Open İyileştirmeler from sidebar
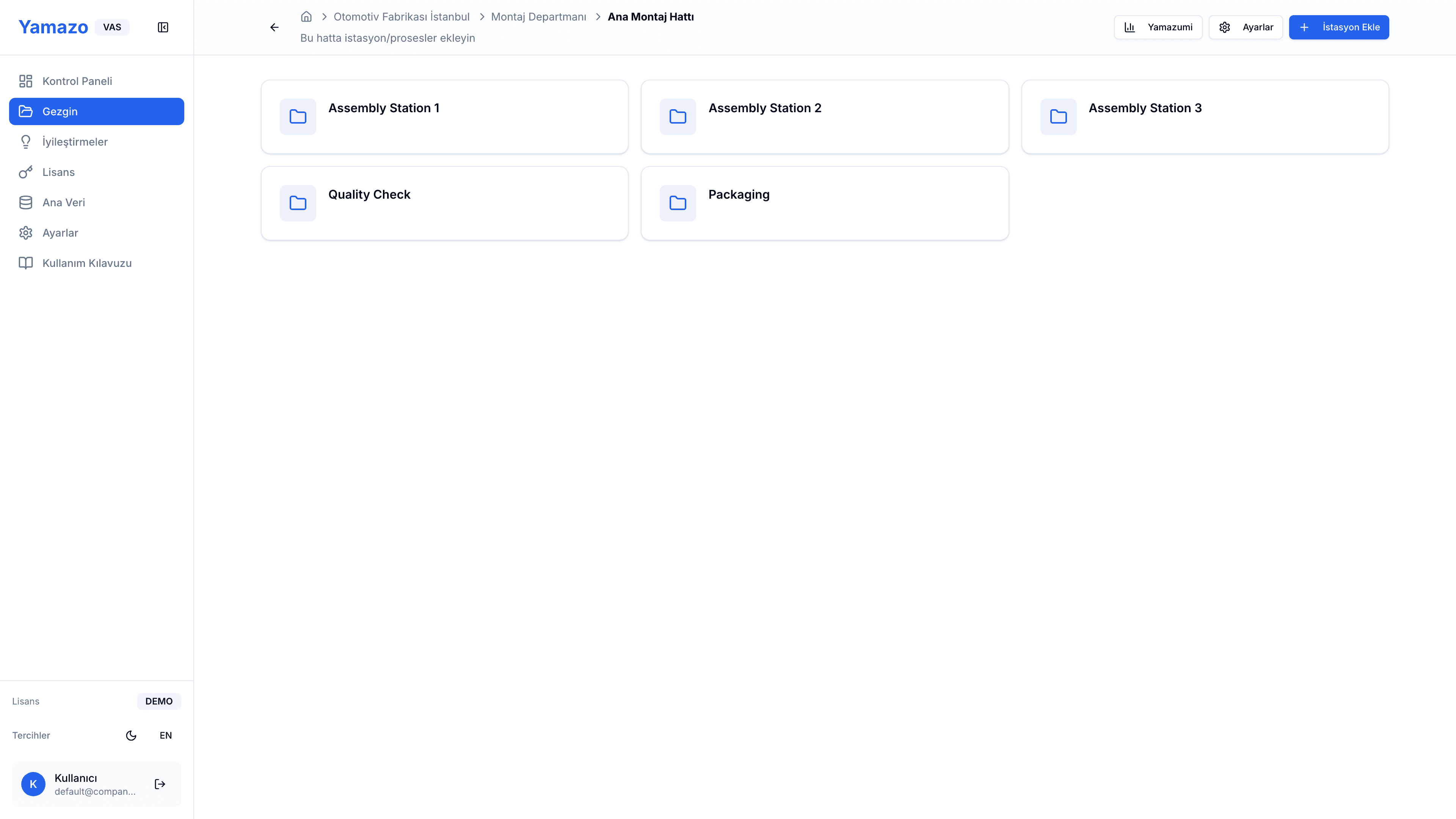Viewport: 1456px width, 819px height. [x=75, y=142]
